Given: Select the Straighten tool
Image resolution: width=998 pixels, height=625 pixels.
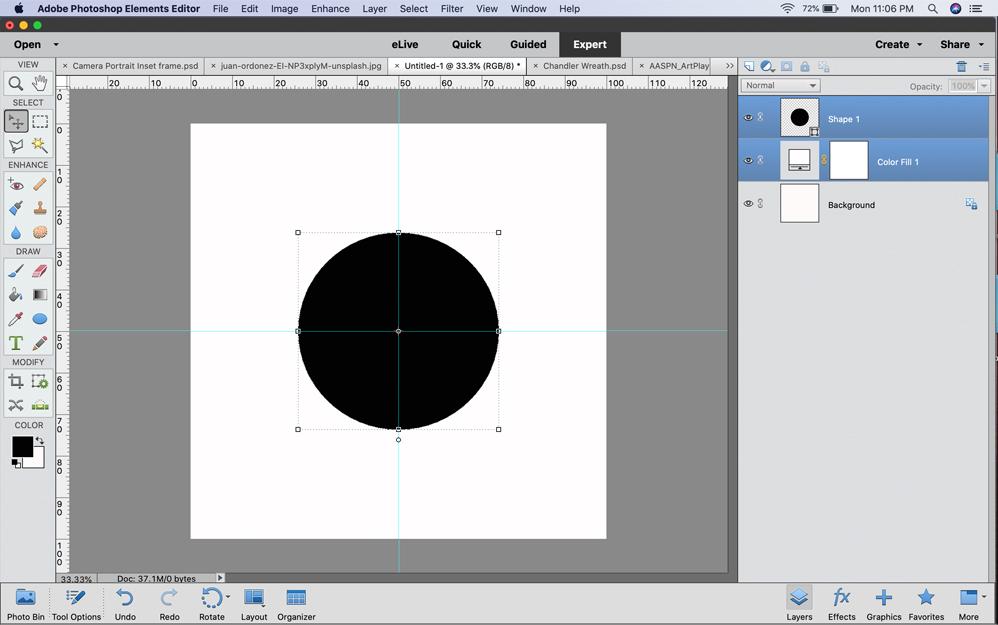Looking at the screenshot, I should click(40, 405).
